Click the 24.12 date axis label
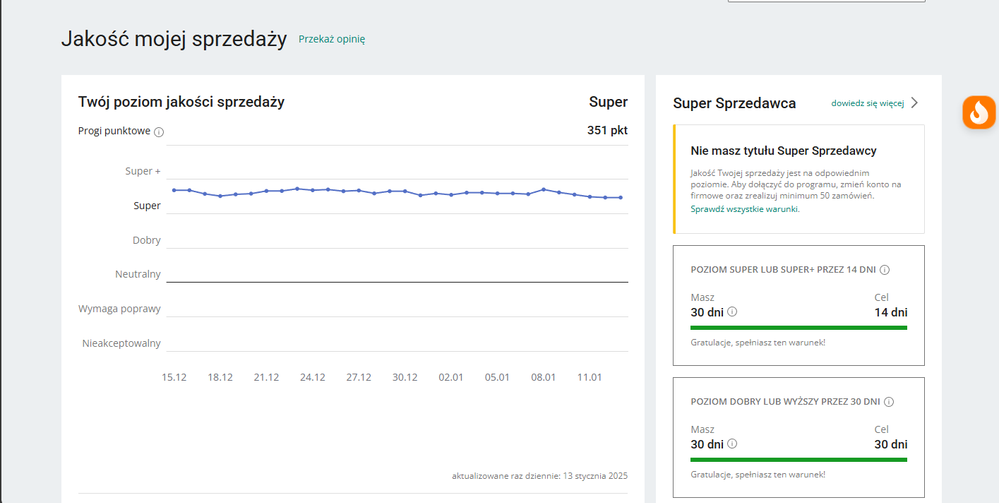Image resolution: width=999 pixels, height=503 pixels. 312,377
